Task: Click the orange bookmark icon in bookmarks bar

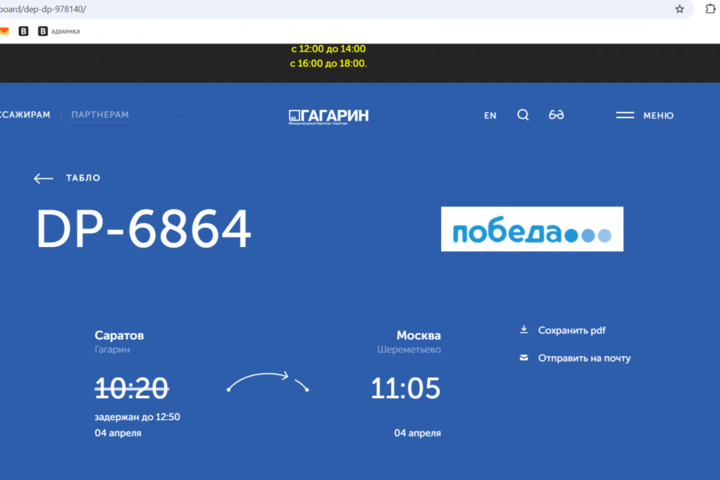Action: pyautogui.click(x=4, y=31)
